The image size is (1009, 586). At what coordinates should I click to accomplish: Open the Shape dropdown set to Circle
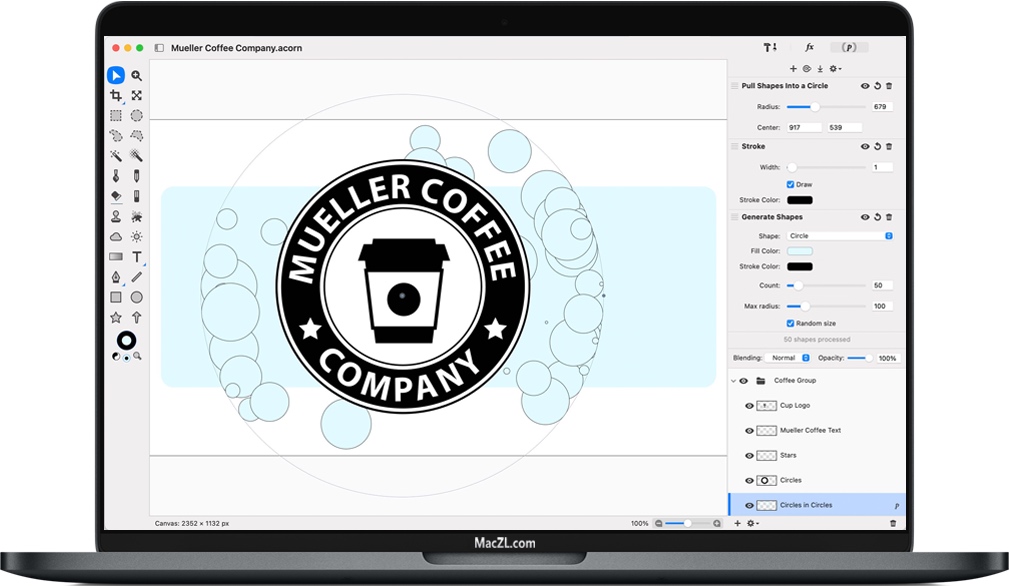(x=842, y=235)
